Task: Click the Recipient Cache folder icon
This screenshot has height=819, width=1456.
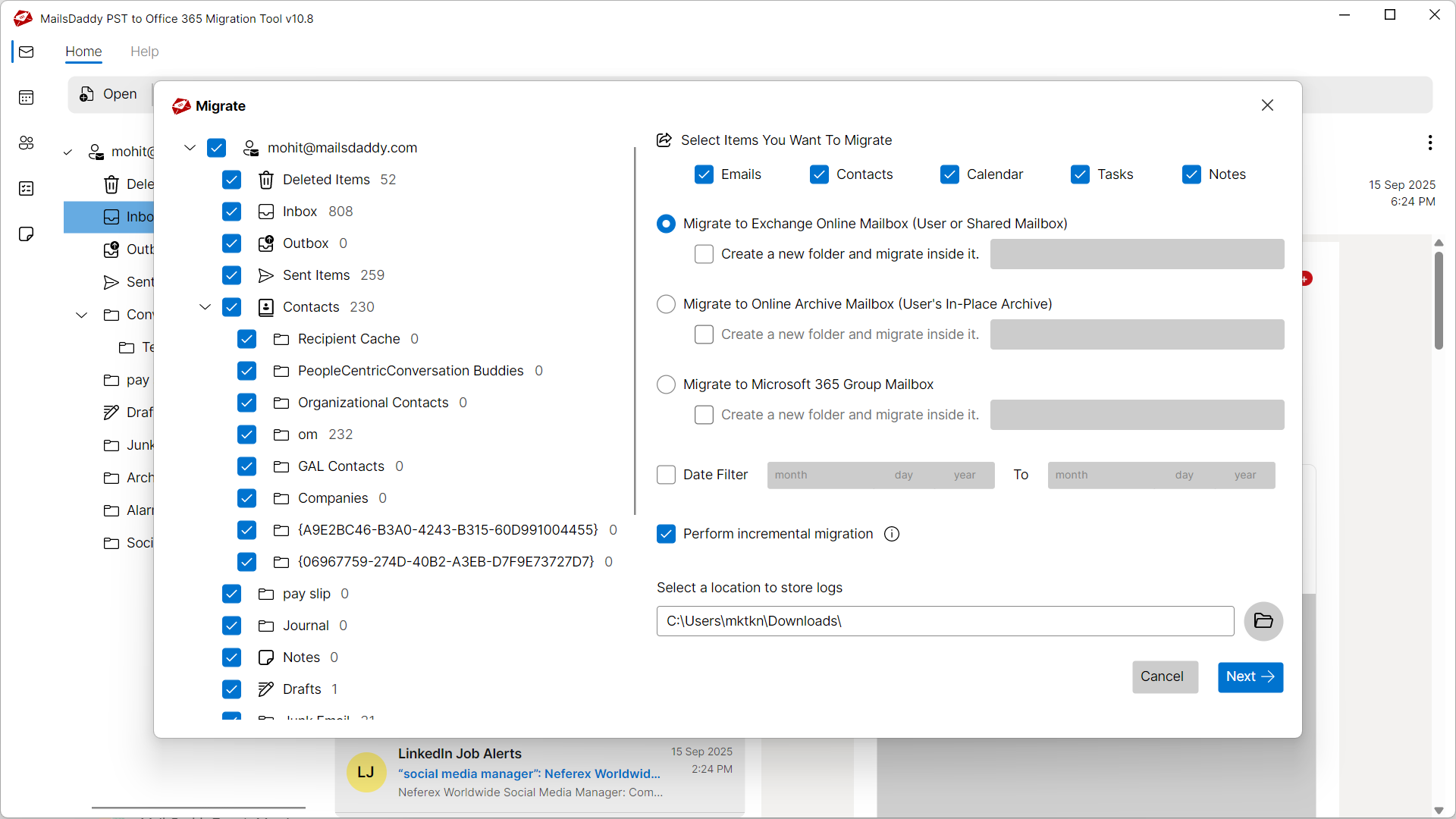Action: (x=281, y=339)
